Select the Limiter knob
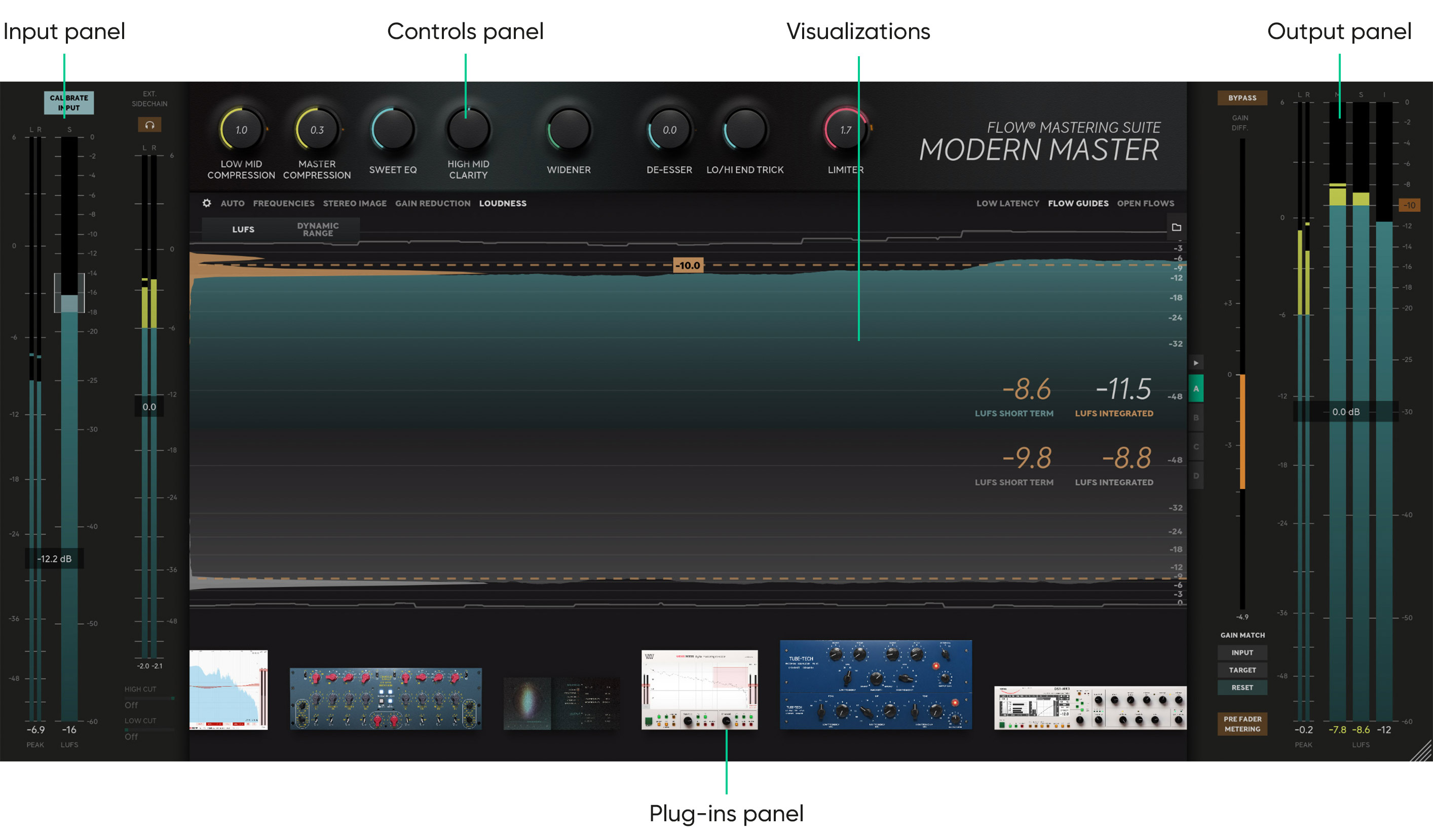Viewport: 1433px width, 840px height. [844, 130]
